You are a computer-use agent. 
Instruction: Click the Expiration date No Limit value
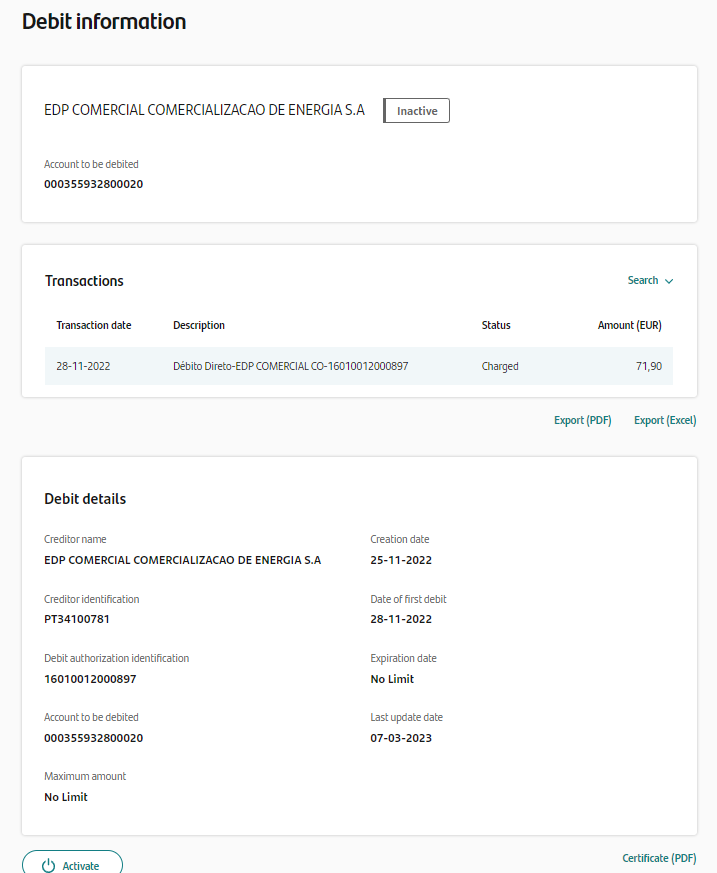392,679
